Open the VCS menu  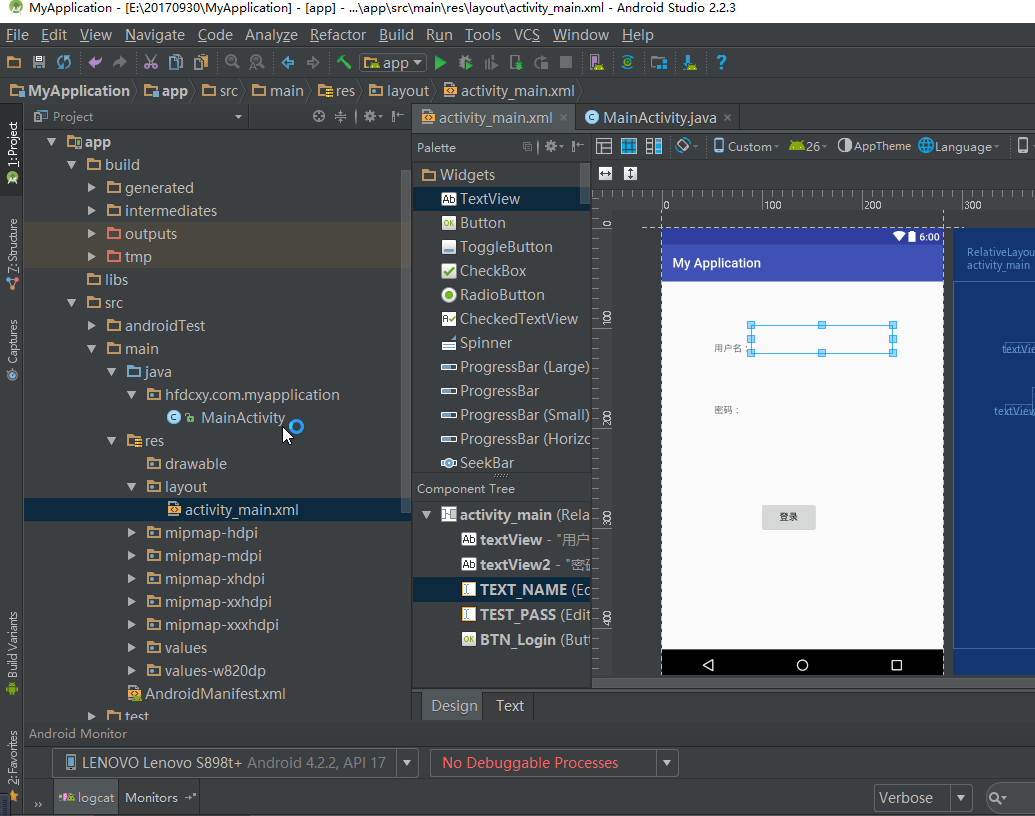[x=527, y=35]
